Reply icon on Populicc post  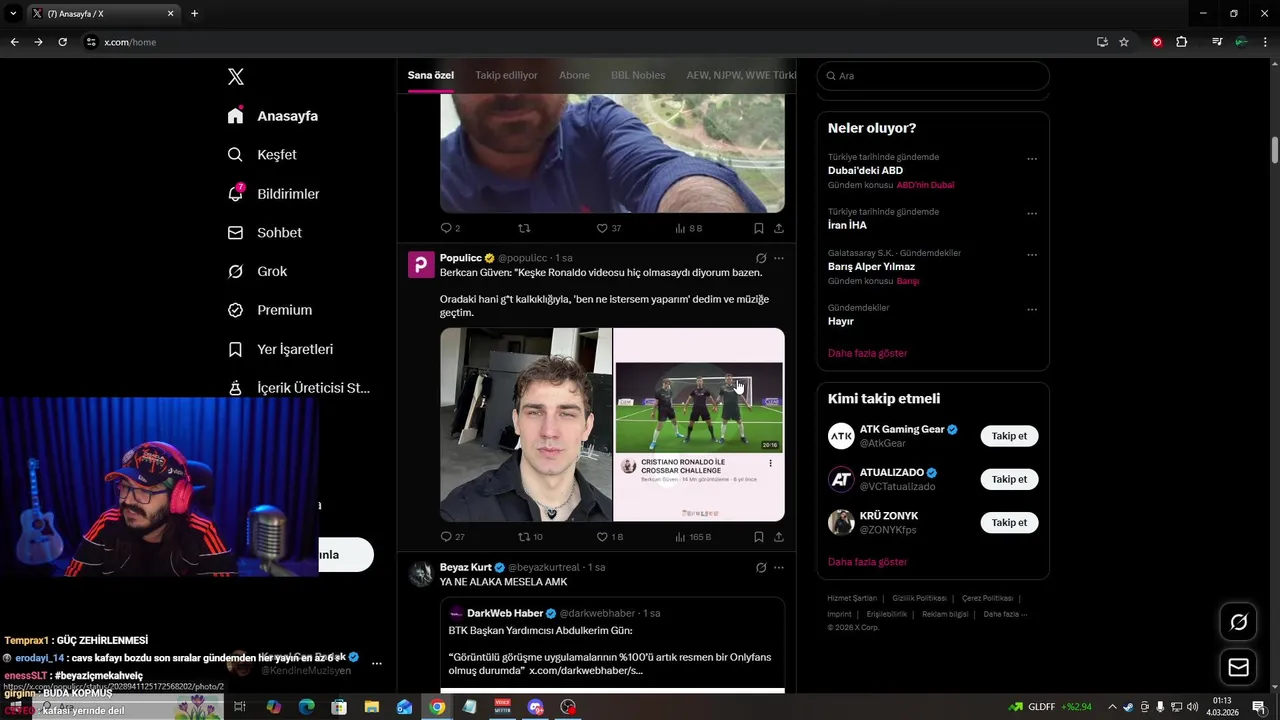coord(446,537)
